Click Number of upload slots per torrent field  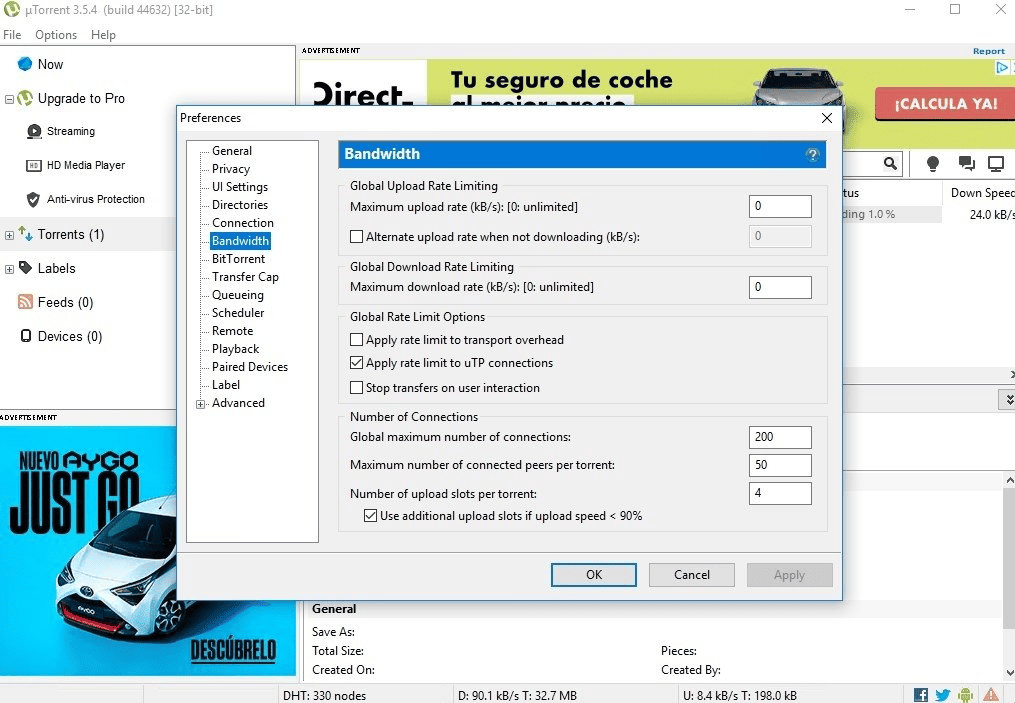tap(780, 493)
